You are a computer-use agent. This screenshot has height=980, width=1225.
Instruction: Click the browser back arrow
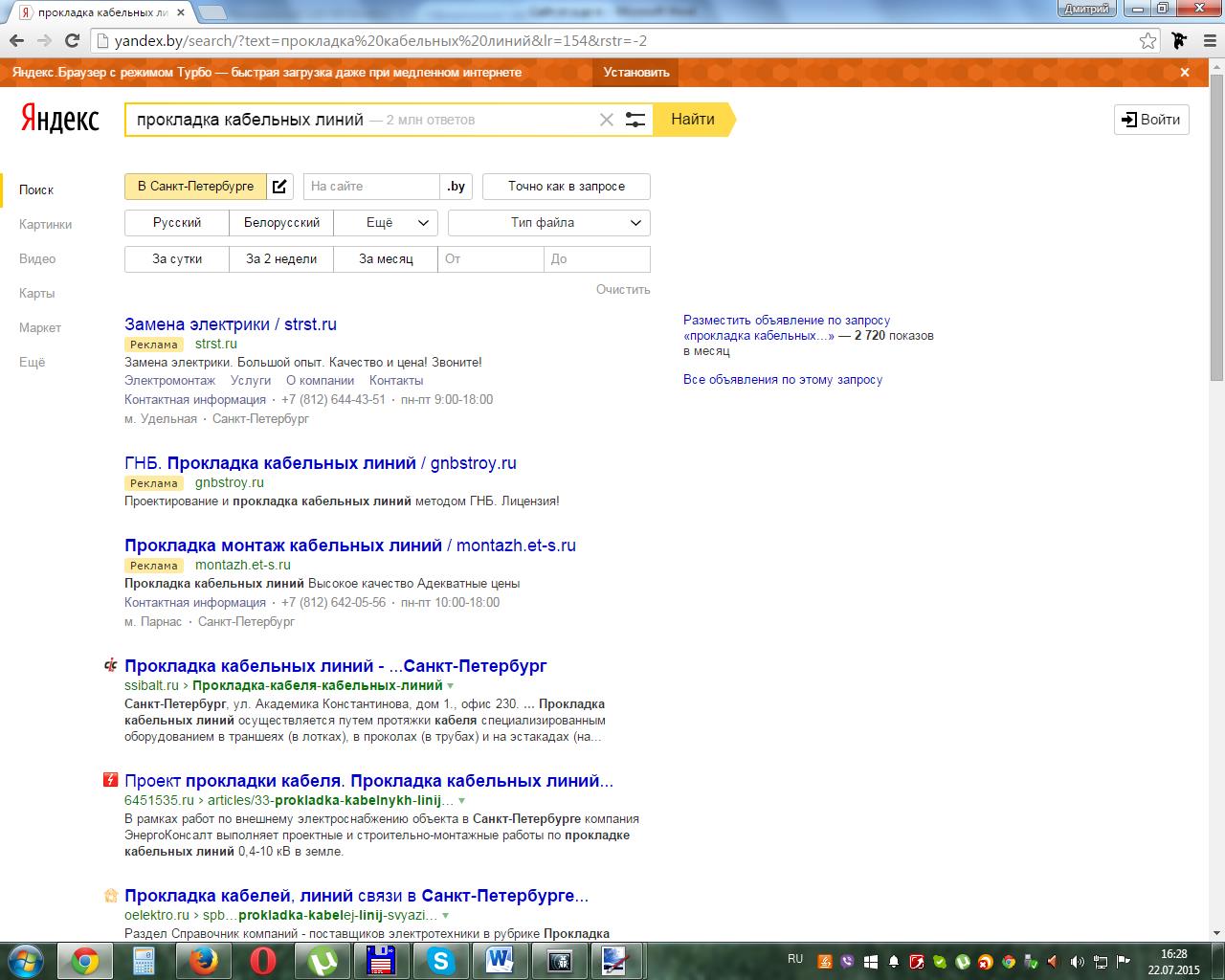[16, 41]
